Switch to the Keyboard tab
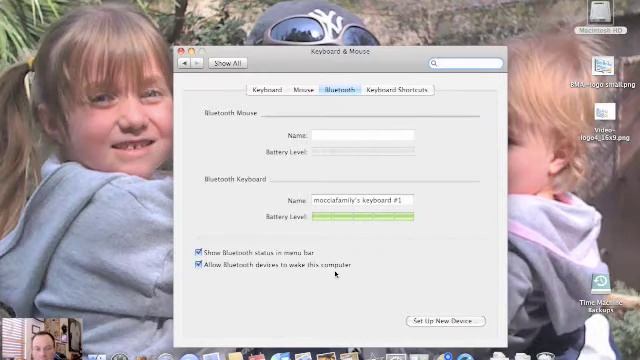 (x=267, y=90)
